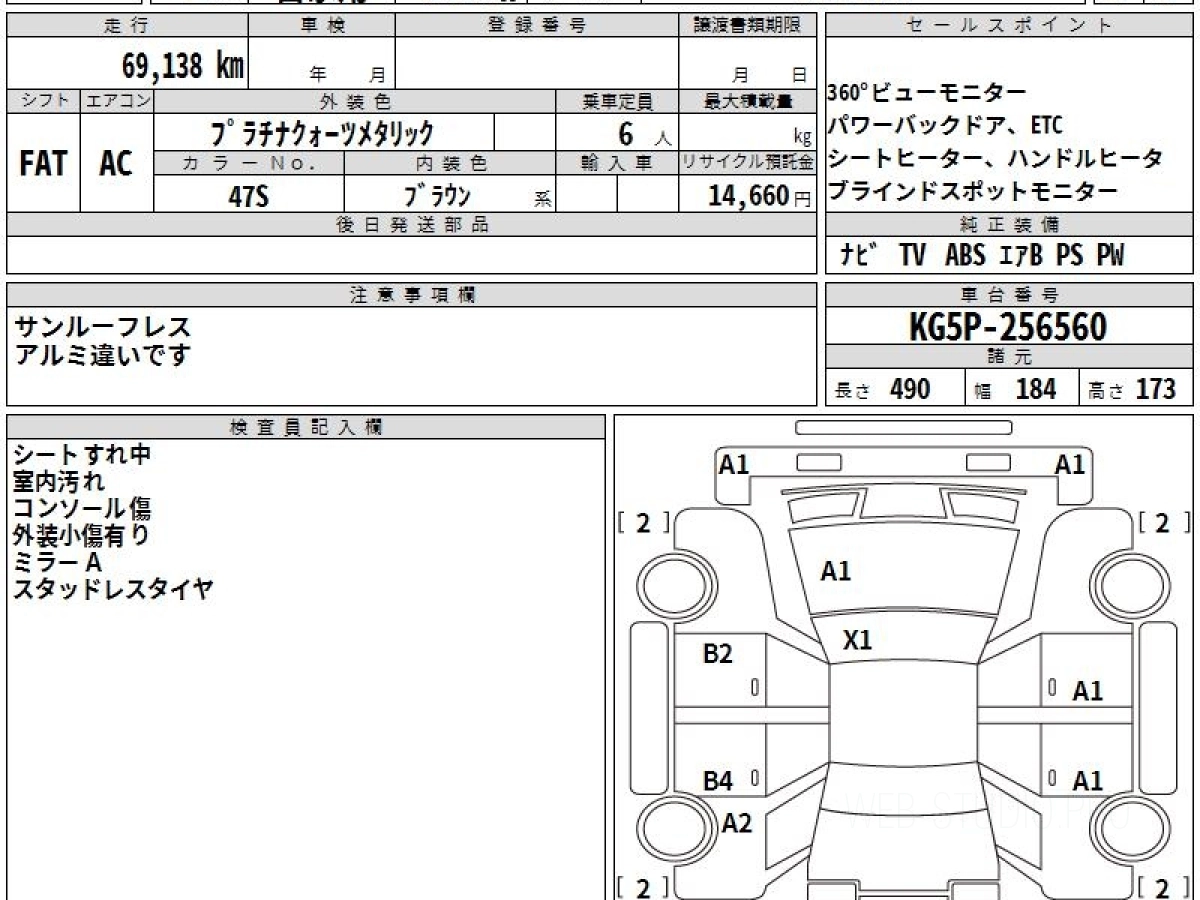Select the パワーバックドア、ETC line

point(945,126)
